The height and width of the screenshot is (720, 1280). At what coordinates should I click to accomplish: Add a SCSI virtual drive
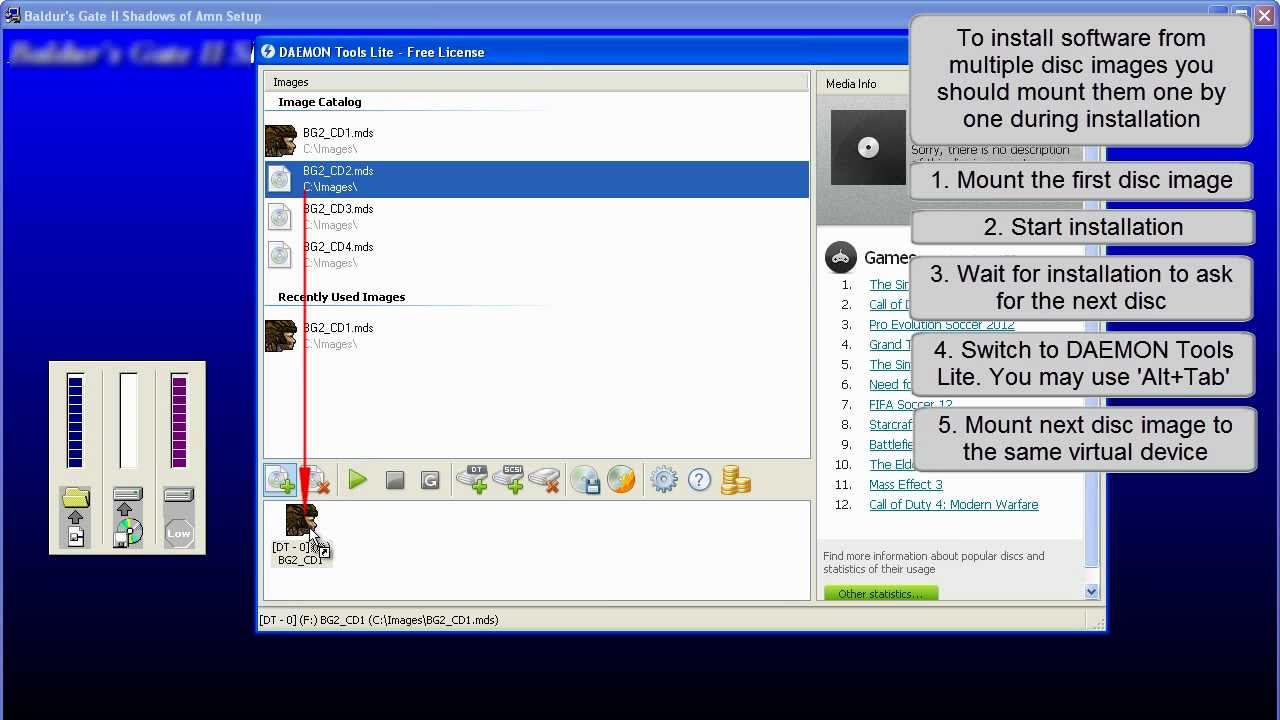click(508, 480)
